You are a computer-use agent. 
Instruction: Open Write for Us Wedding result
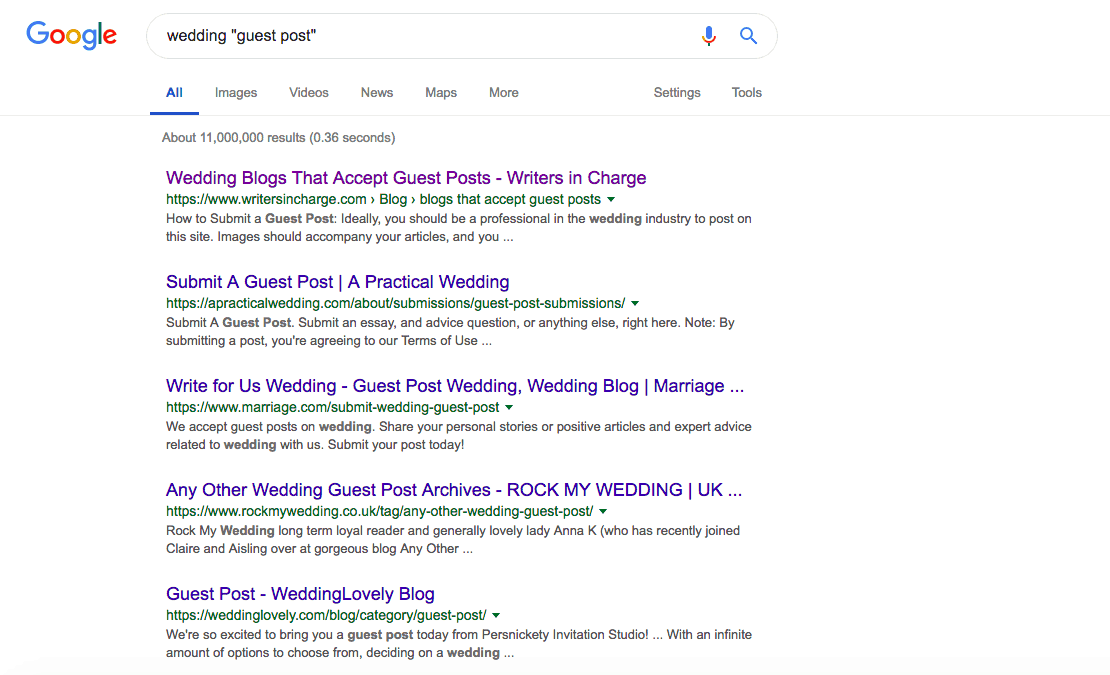(455, 386)
